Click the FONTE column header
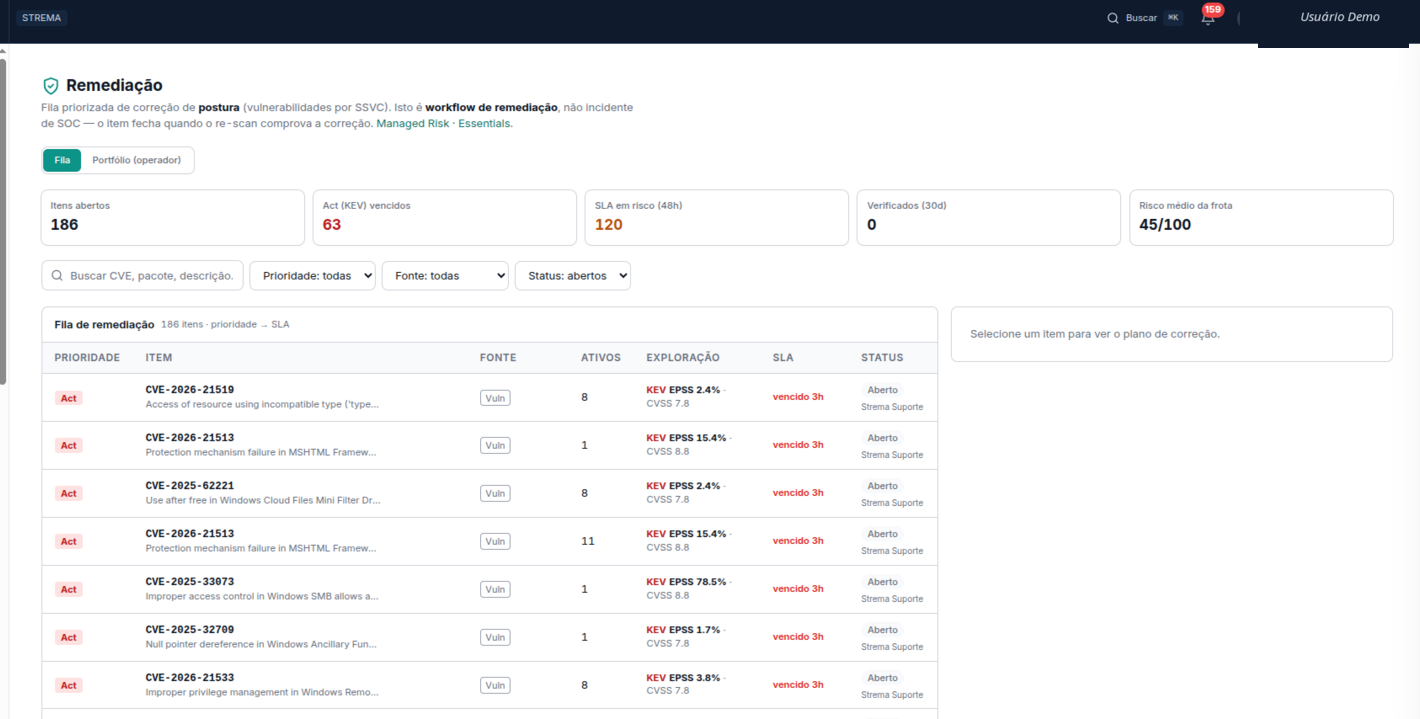 tap(498, 358)
